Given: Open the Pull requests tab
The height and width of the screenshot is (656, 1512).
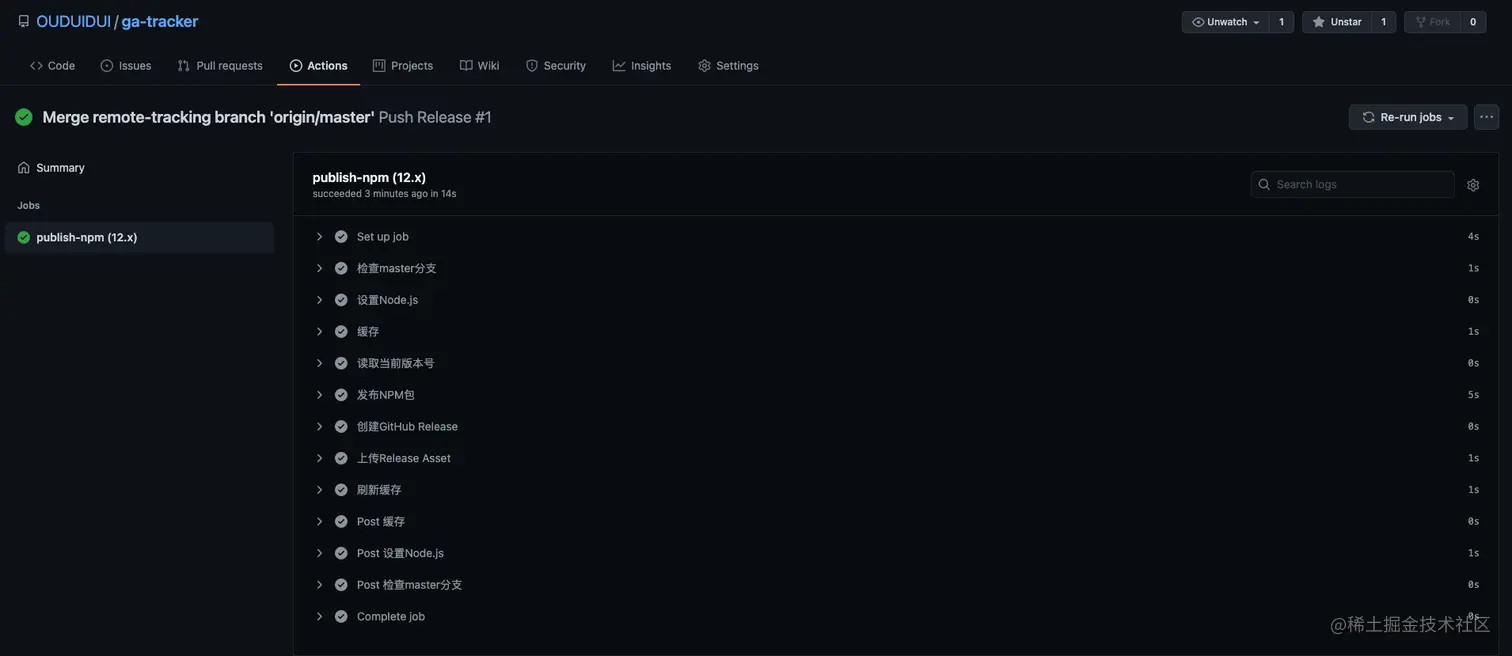Looking at the screenshot, I should (220, 65).
